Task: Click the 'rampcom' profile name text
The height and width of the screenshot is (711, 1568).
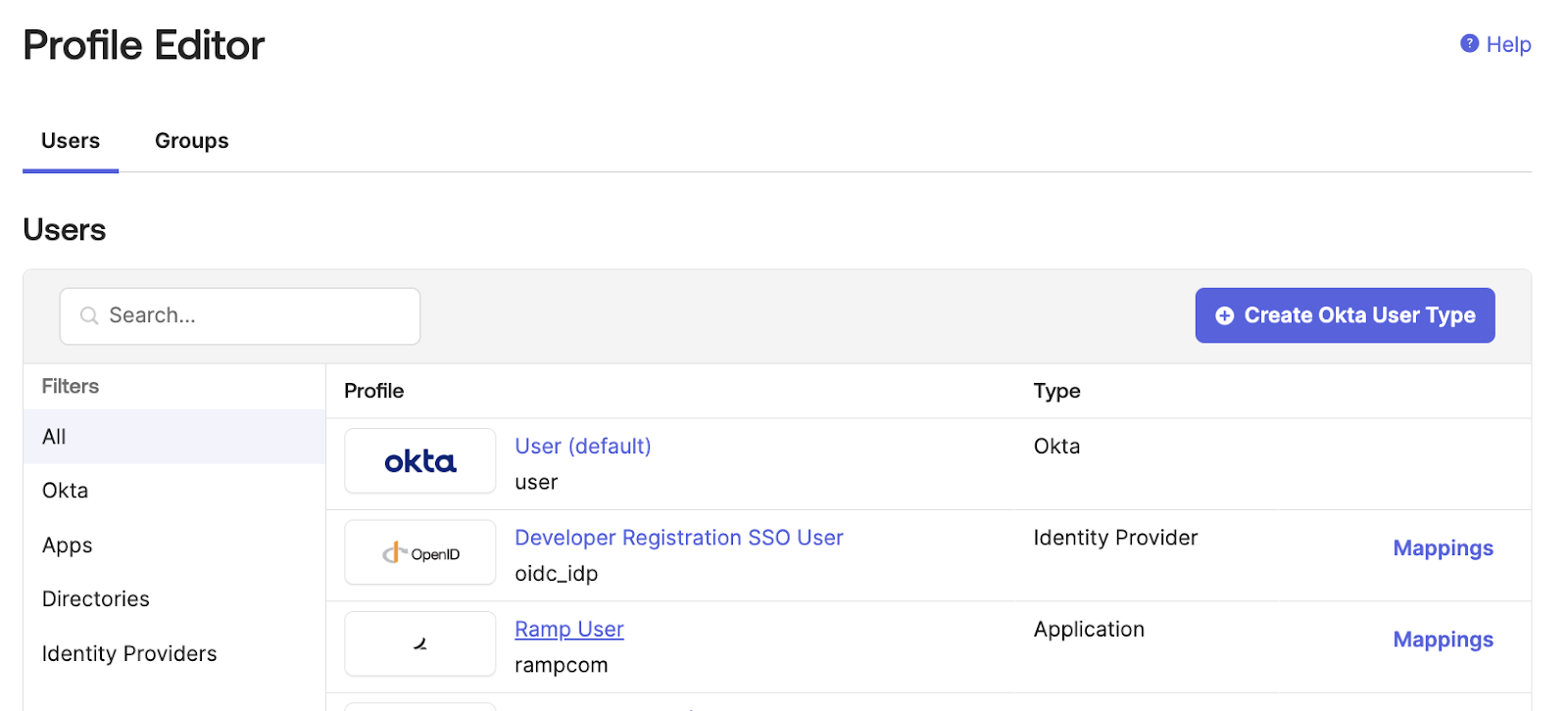Action: (x=562, y=666)
